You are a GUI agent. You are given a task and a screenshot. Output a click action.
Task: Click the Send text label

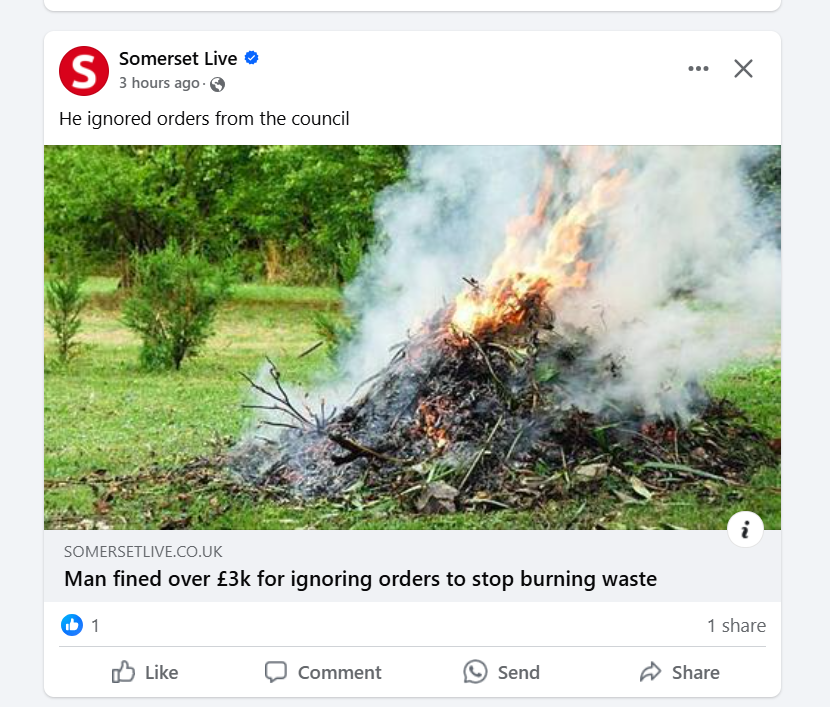pos(518,673)
